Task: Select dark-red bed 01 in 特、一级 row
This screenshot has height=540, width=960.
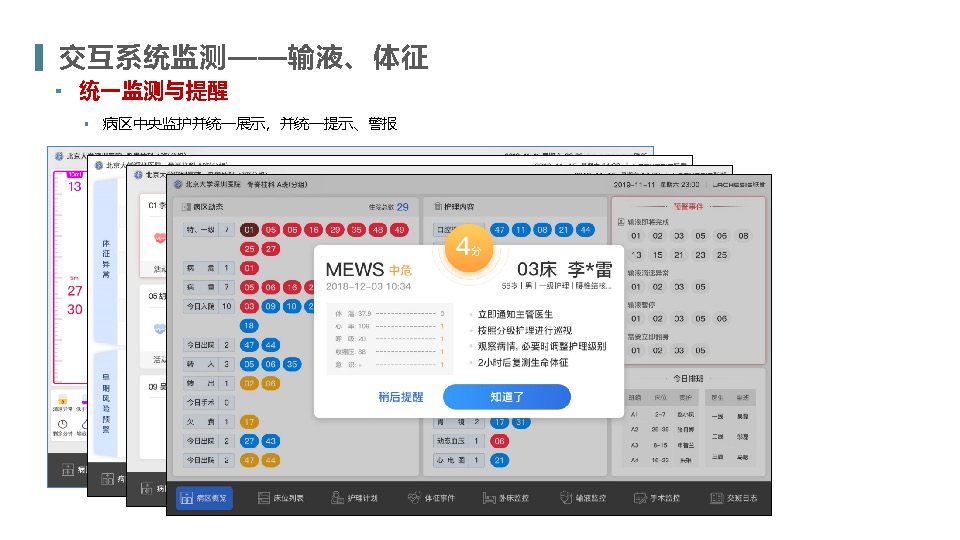Action: tap(249, 230)
